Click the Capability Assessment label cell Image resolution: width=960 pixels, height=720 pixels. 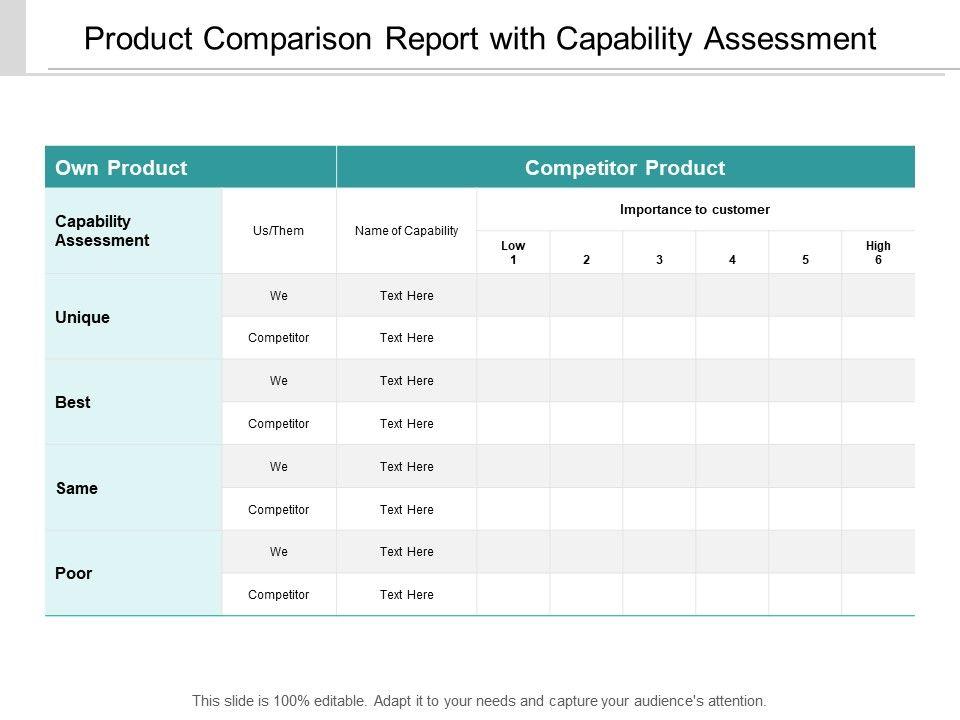[102, 231]
